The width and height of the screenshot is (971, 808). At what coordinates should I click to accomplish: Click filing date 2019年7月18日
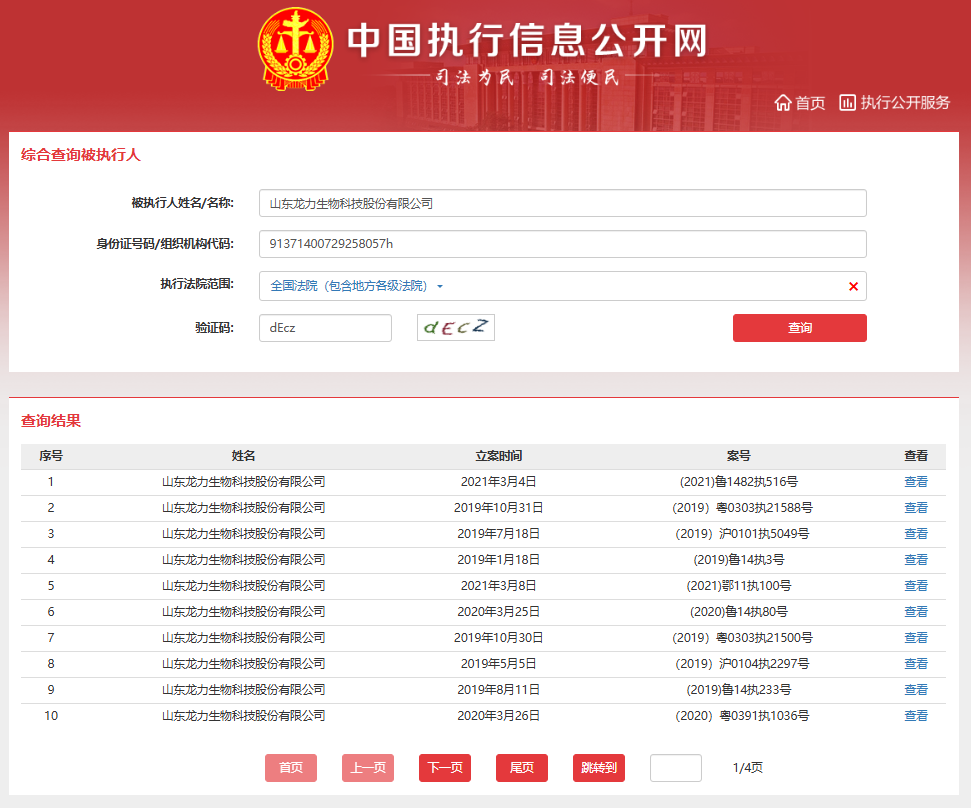tap(499, 534)
